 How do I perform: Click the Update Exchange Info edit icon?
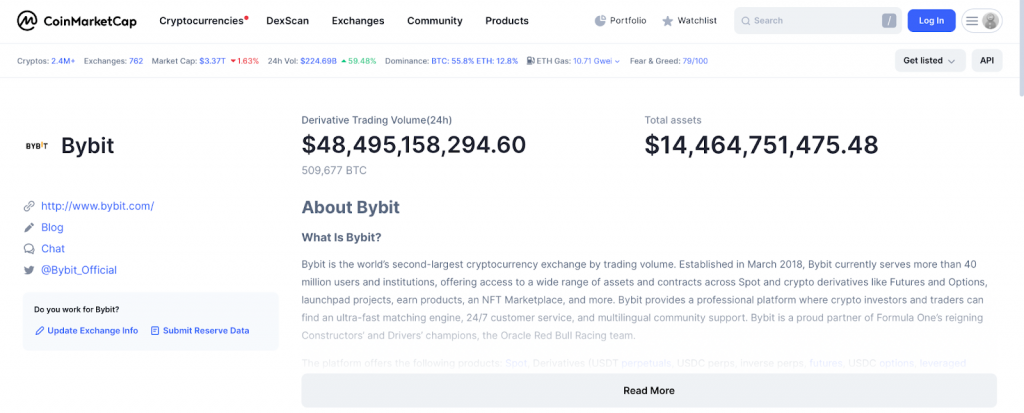pos(40,330)
